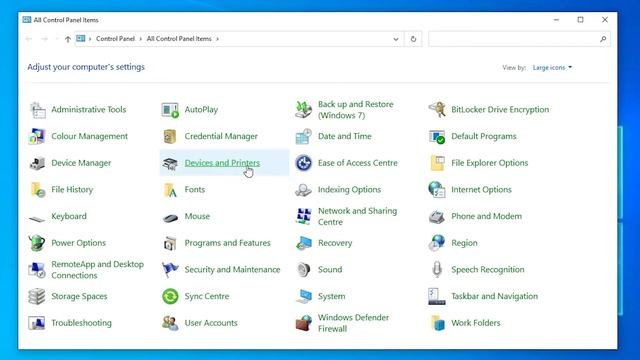The height and width of the screenshot is (360, 640).
Task: Open the Power Options icon
Action: [37, 243]
